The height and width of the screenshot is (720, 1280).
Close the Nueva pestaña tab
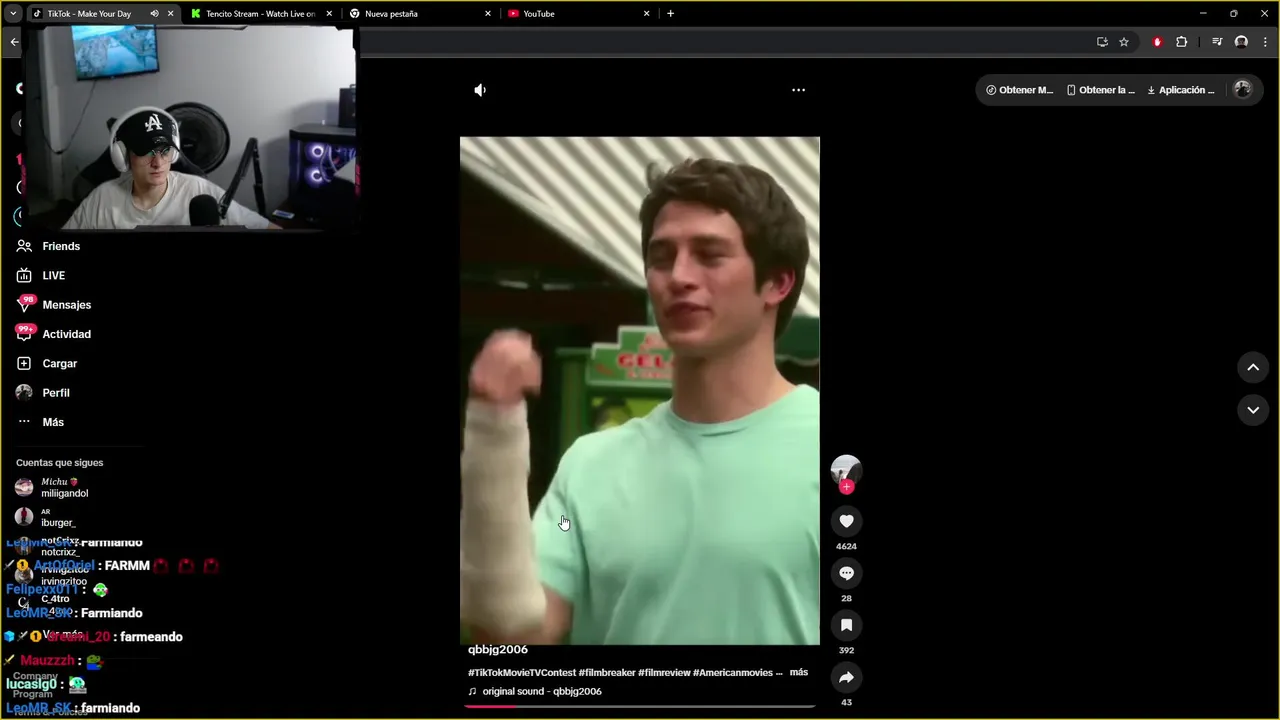point(488,14)
